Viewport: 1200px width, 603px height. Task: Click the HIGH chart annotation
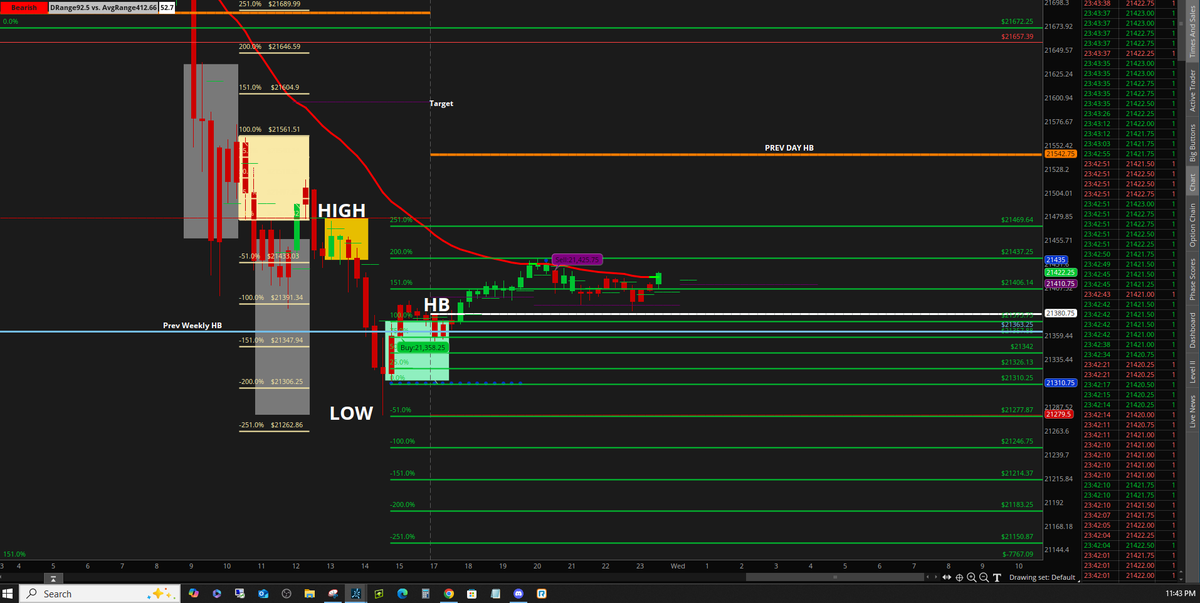point(343,210)
